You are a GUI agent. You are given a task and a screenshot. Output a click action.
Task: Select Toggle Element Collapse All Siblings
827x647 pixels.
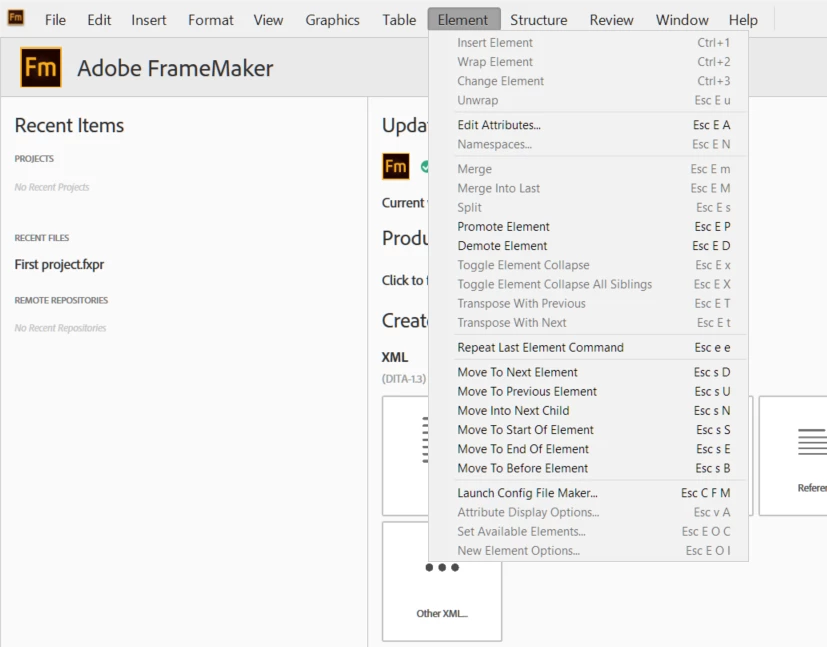click(x=589, y=284)
